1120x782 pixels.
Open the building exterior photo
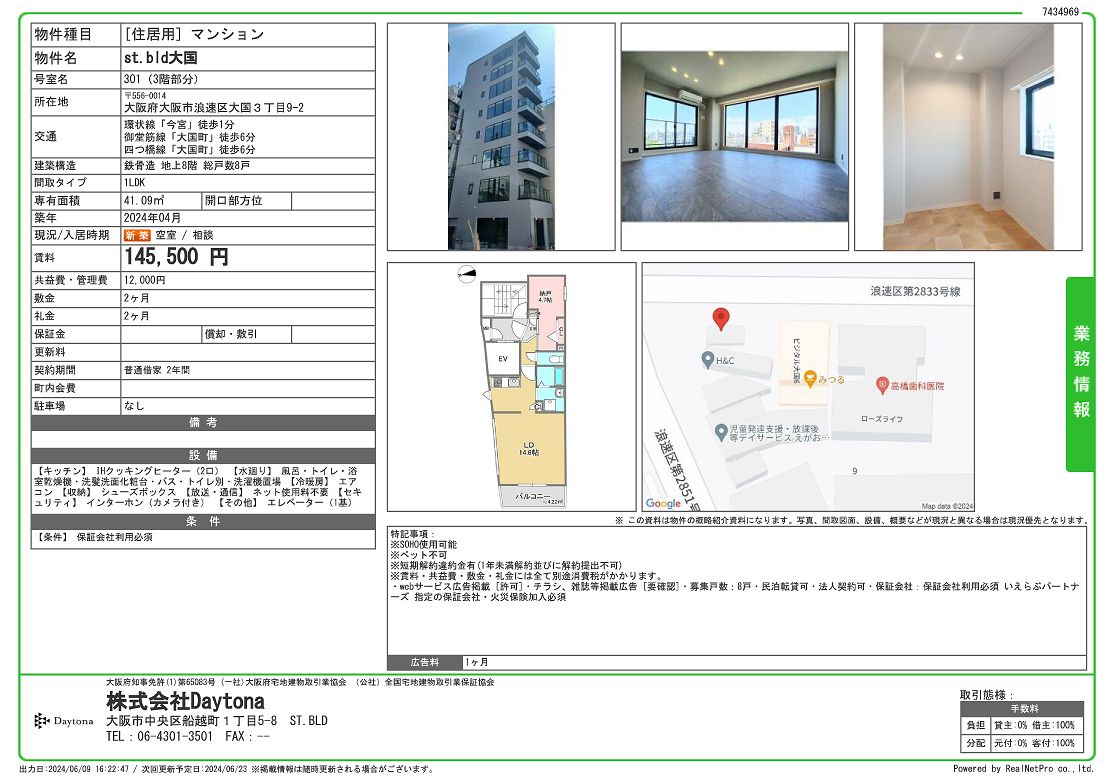(501, 136)
